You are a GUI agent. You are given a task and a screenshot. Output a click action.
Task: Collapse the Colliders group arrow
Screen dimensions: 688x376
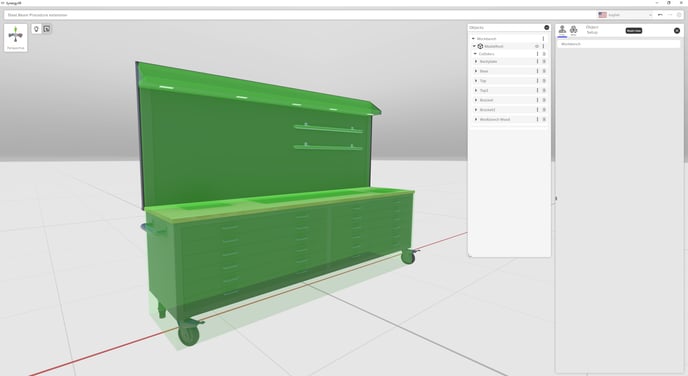coord(475,54)
